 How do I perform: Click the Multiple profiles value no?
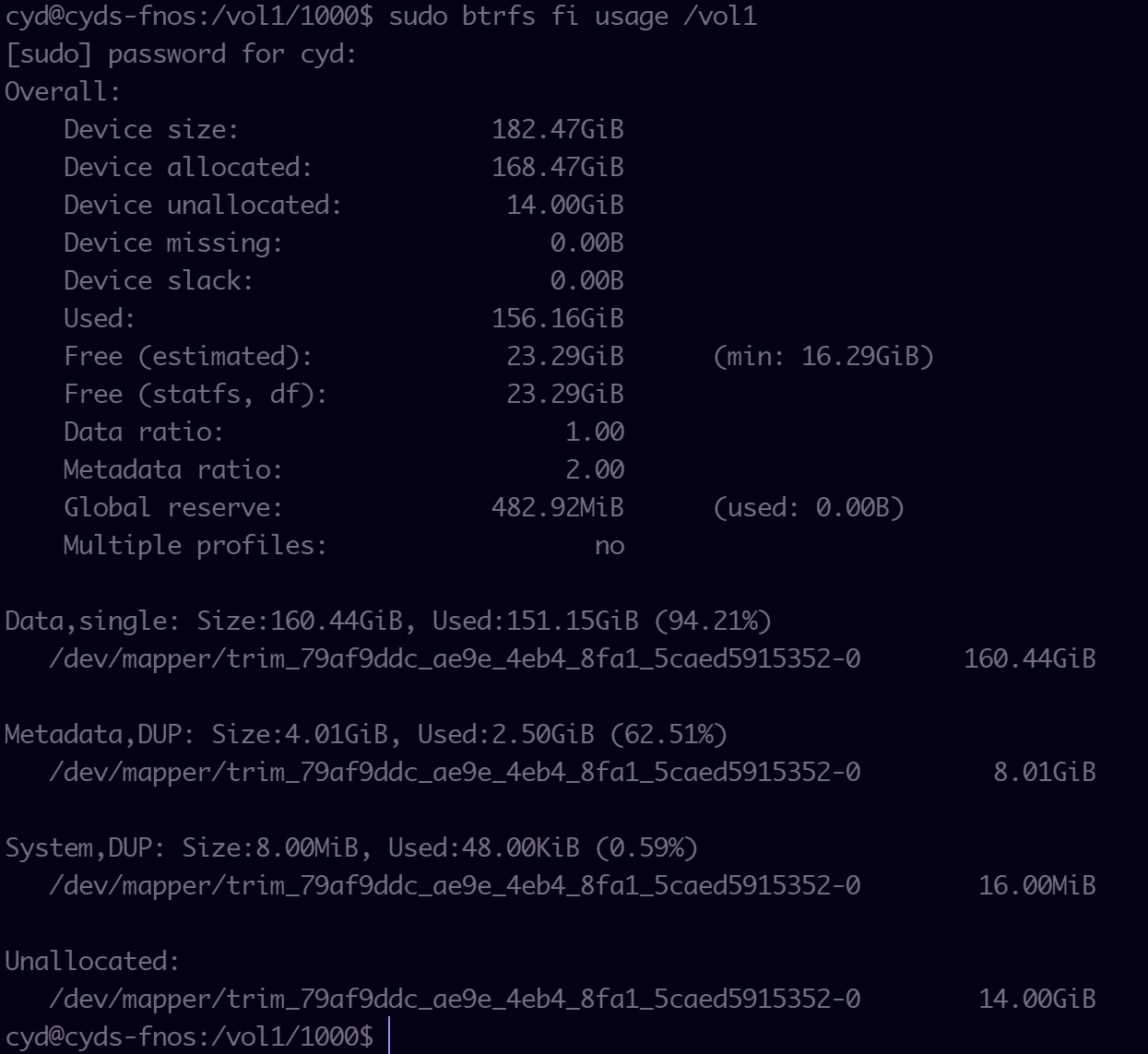[x=610, y=546]
